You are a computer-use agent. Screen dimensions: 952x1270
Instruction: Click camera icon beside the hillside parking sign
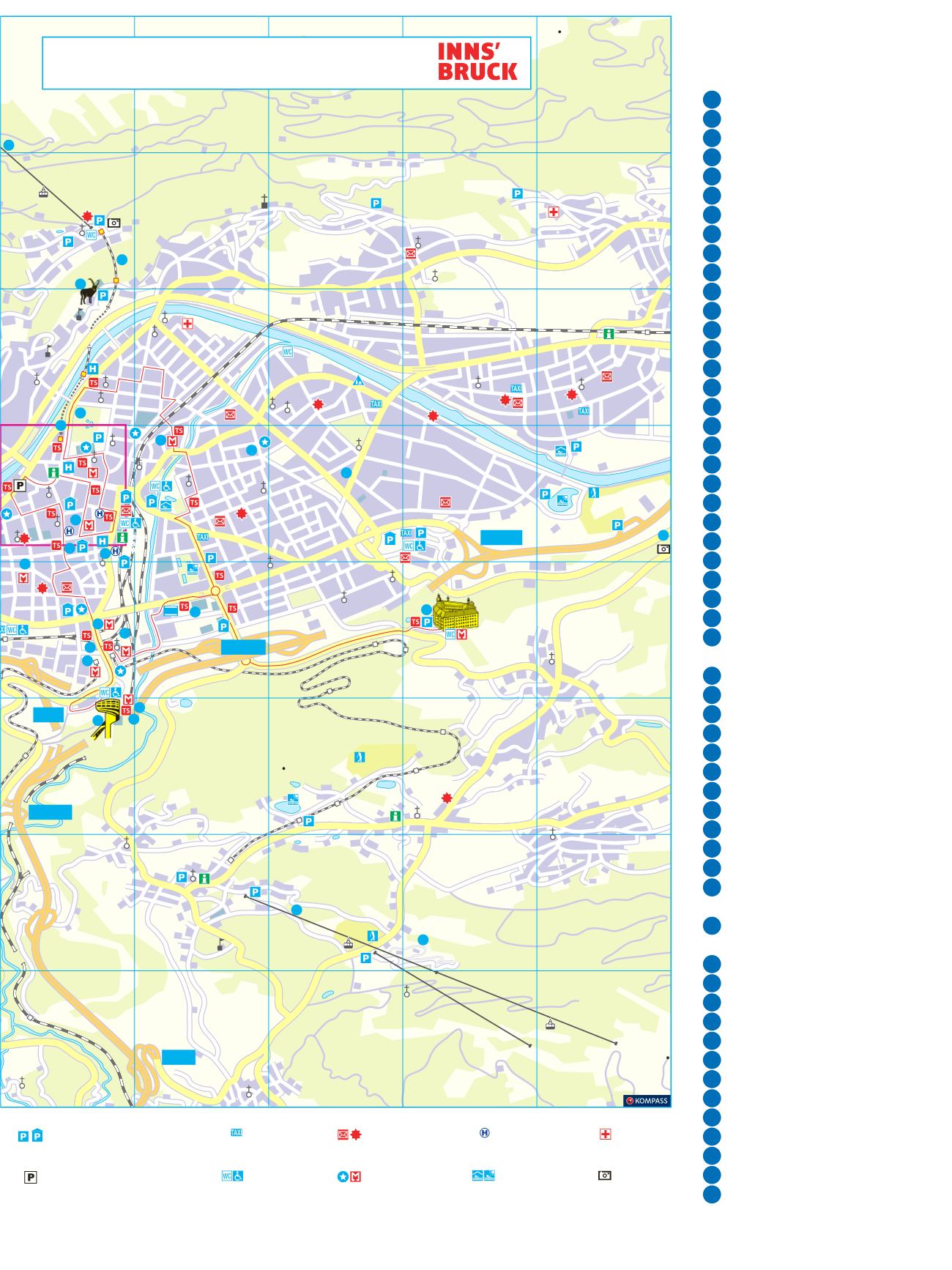click(x=114, y=223)
